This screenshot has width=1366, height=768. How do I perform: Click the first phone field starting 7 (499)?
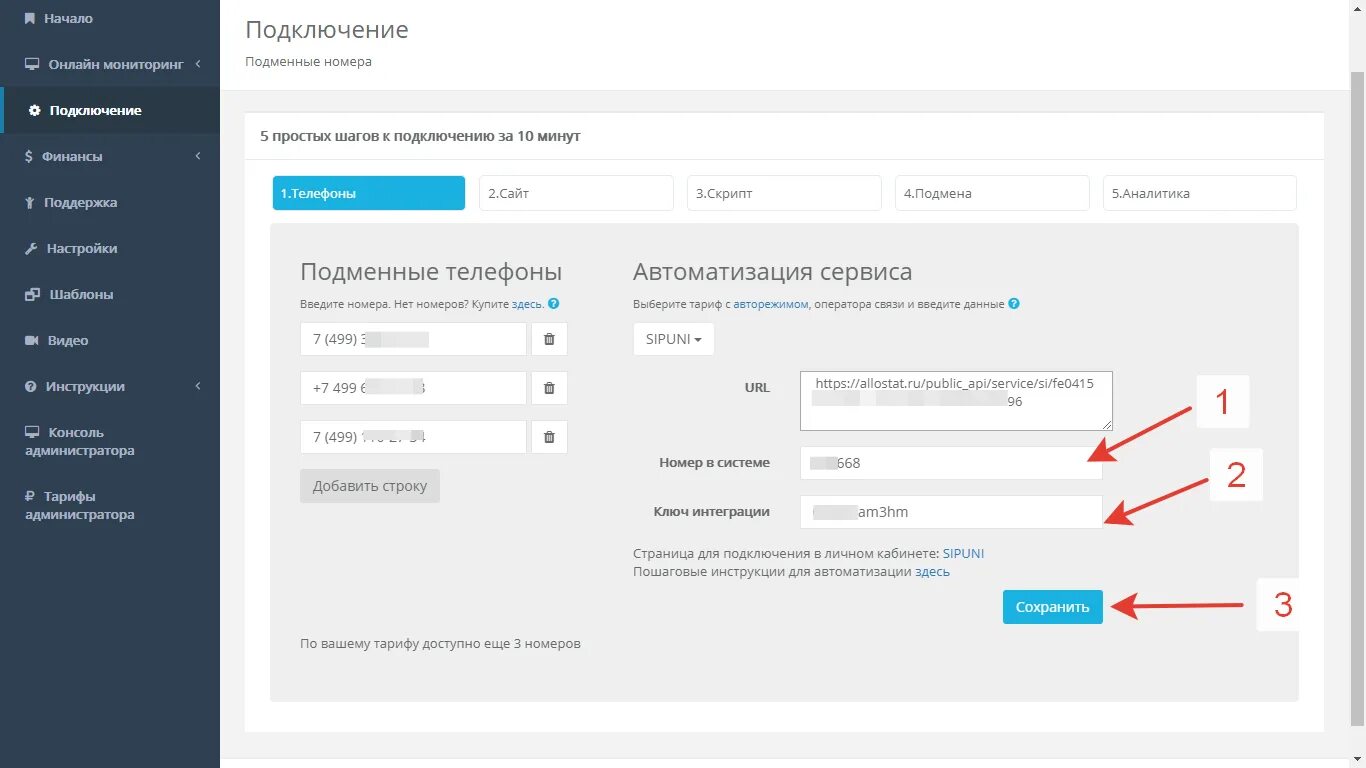pyautogui.click(x=413, y=339)
